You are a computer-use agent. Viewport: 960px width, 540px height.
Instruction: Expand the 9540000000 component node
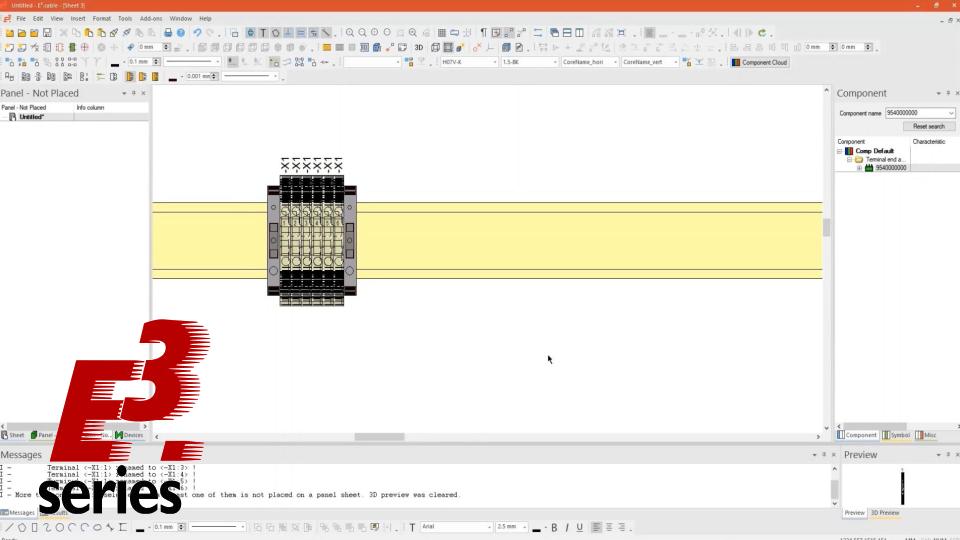coord(859,168)
